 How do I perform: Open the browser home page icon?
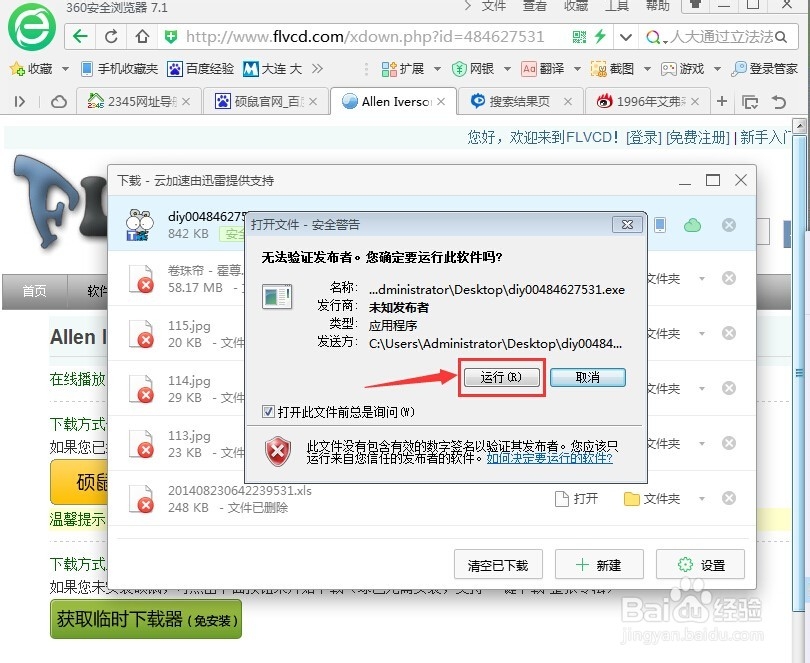tap(142, 37)
